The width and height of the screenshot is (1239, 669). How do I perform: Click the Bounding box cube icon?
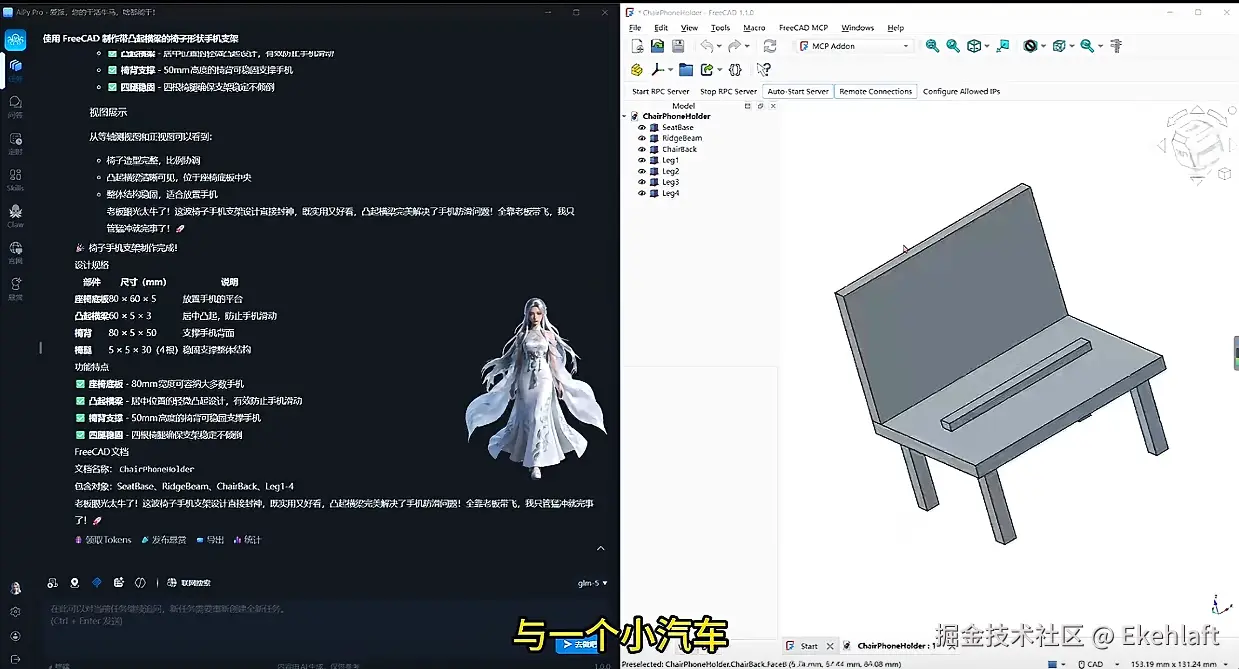1059,46
